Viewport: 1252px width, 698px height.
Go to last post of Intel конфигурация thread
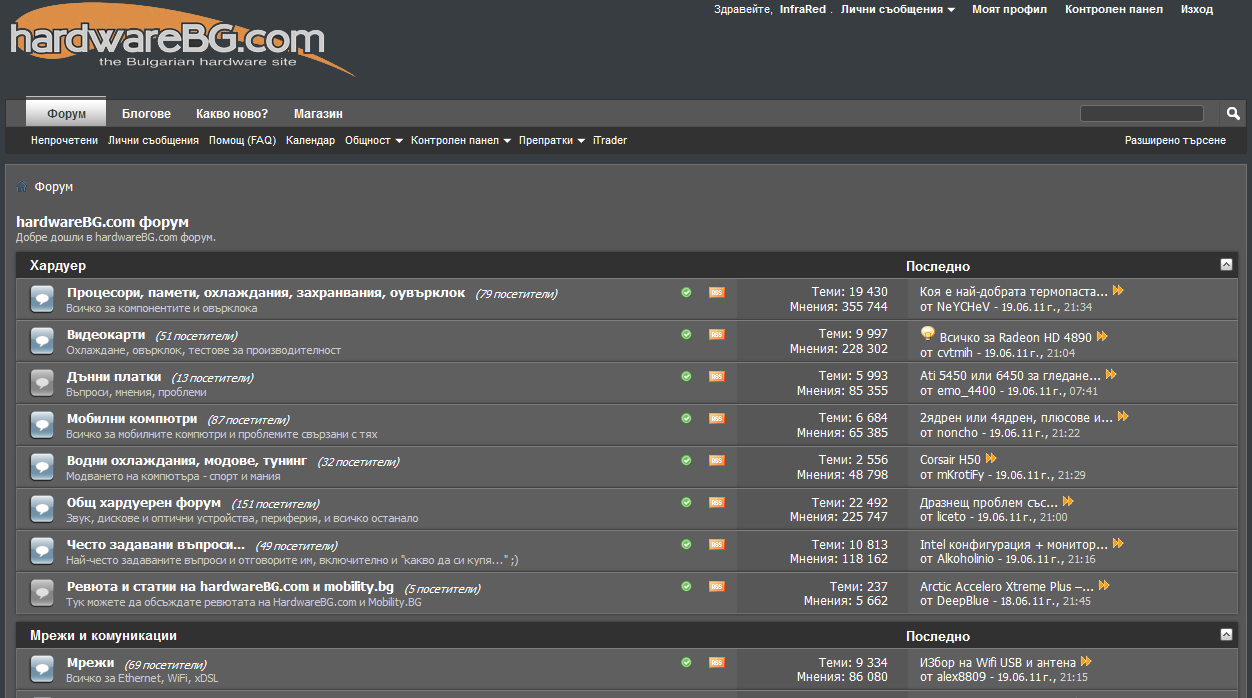[x=1118, y=544]
